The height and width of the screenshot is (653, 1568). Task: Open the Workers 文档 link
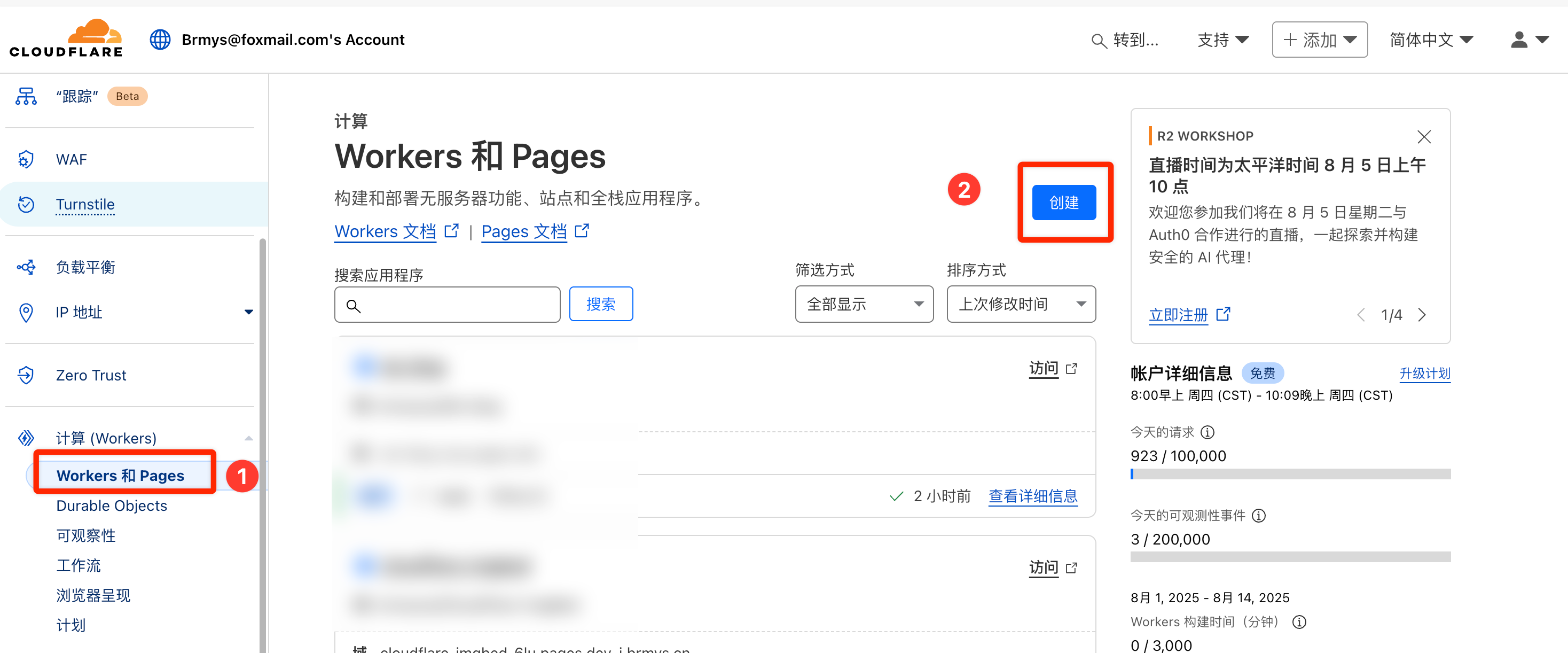[x=385, y=231]
